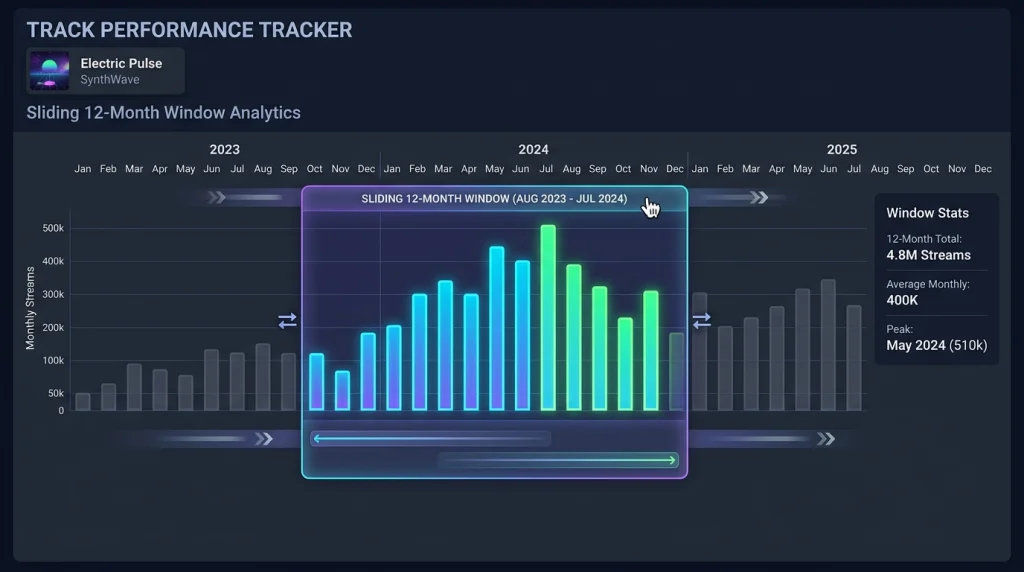Click the Track Performance Tracker heading
This screenshot has height=572, width=1024.
click(x=189, y=30)
